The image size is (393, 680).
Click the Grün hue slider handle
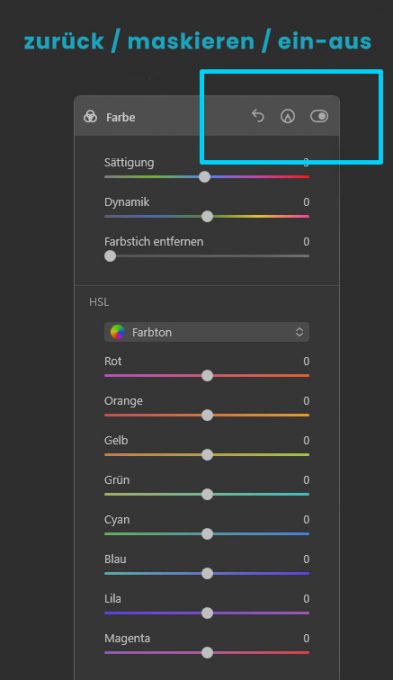pos(207,494)
